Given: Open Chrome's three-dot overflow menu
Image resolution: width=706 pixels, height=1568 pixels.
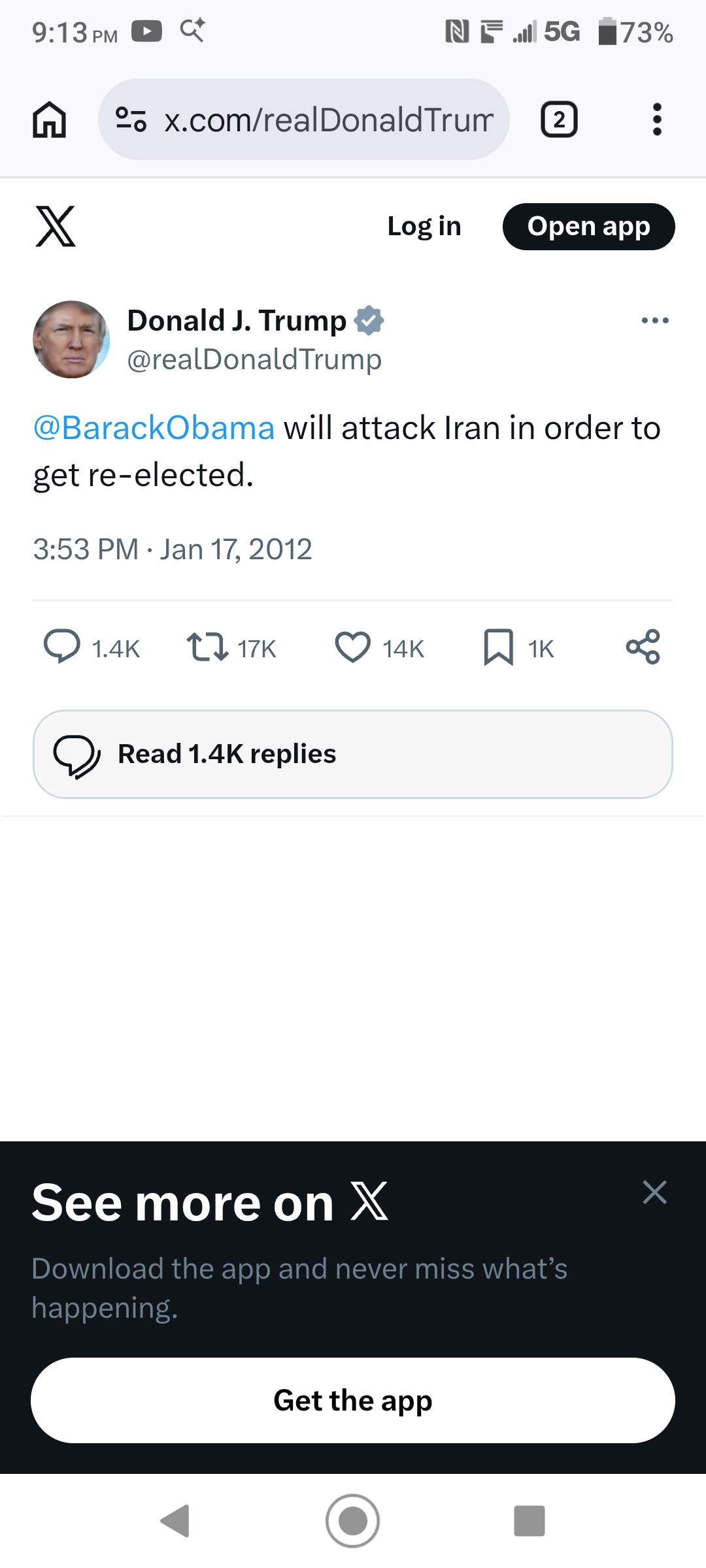Looking at the screenshot, I should pyautogui.click(x=657, y=120).
